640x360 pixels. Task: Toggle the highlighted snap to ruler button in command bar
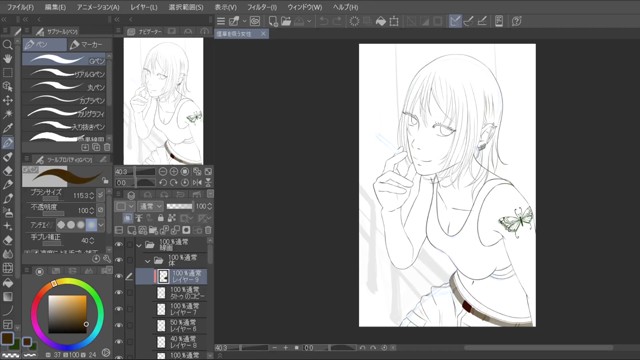(455, 21)
